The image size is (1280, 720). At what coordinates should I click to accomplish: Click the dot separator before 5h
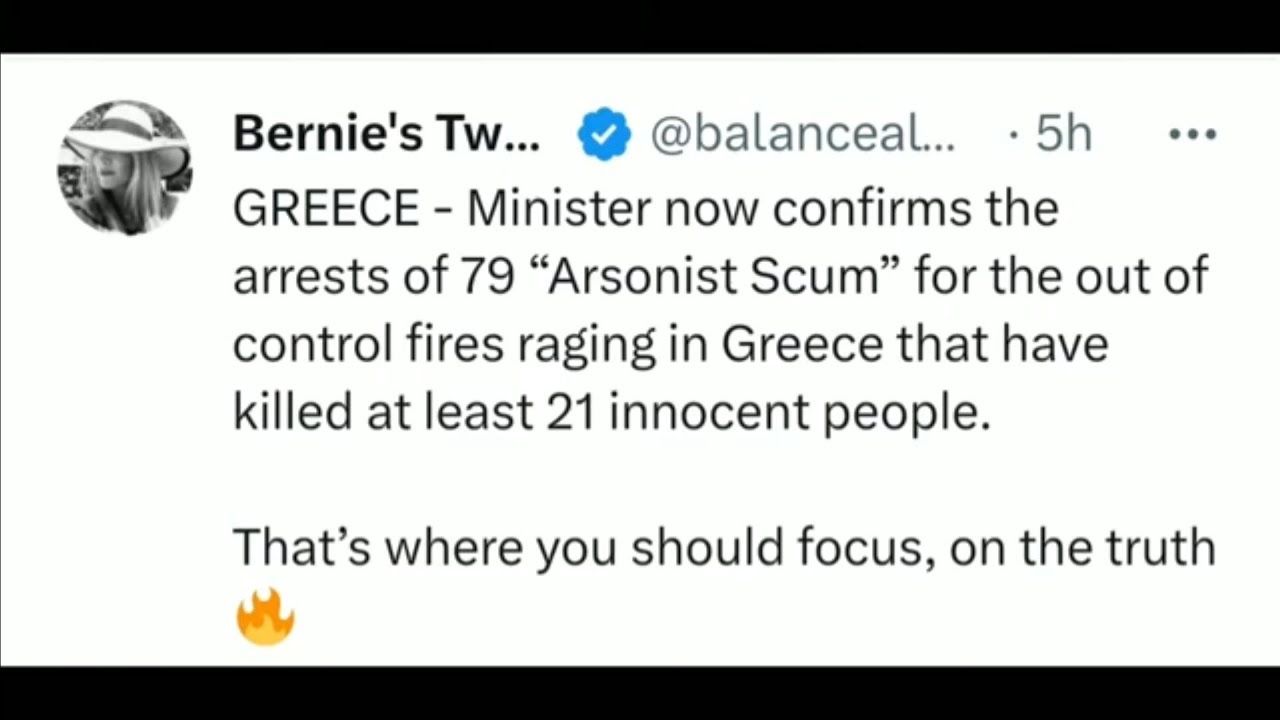[x=1014, y=135]
